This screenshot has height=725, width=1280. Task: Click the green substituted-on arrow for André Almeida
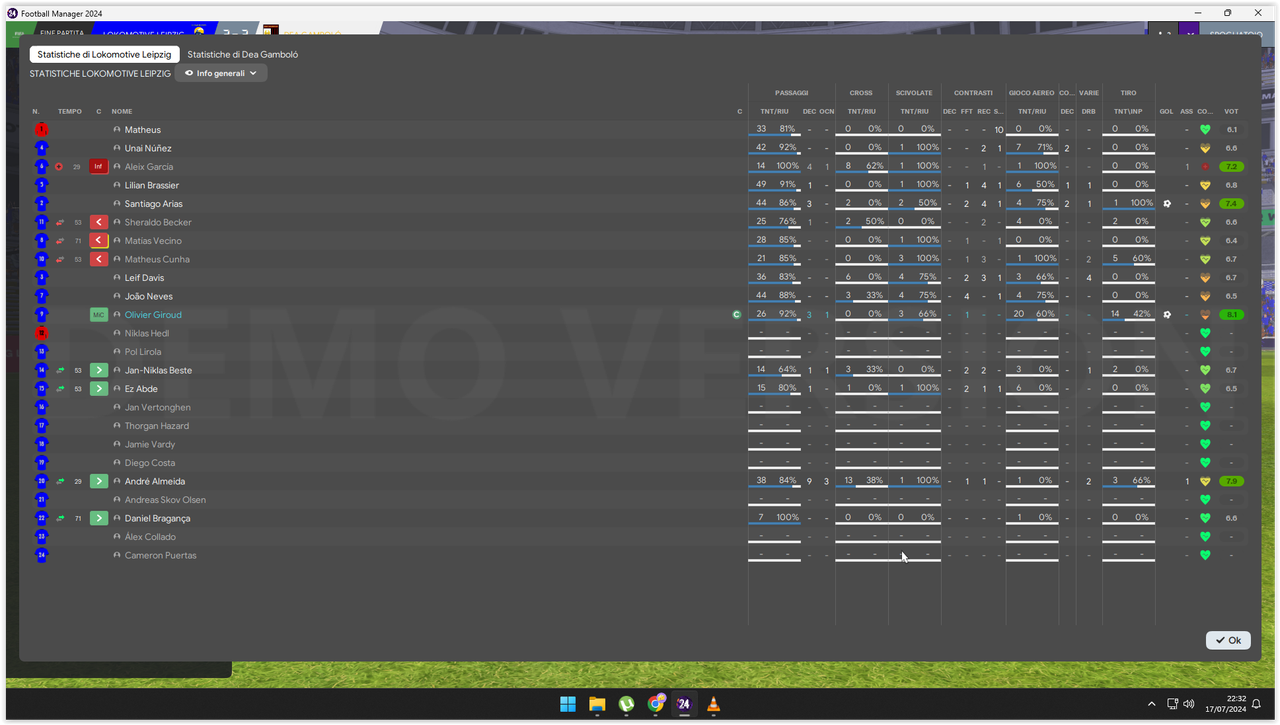click(x=99, y=481)
